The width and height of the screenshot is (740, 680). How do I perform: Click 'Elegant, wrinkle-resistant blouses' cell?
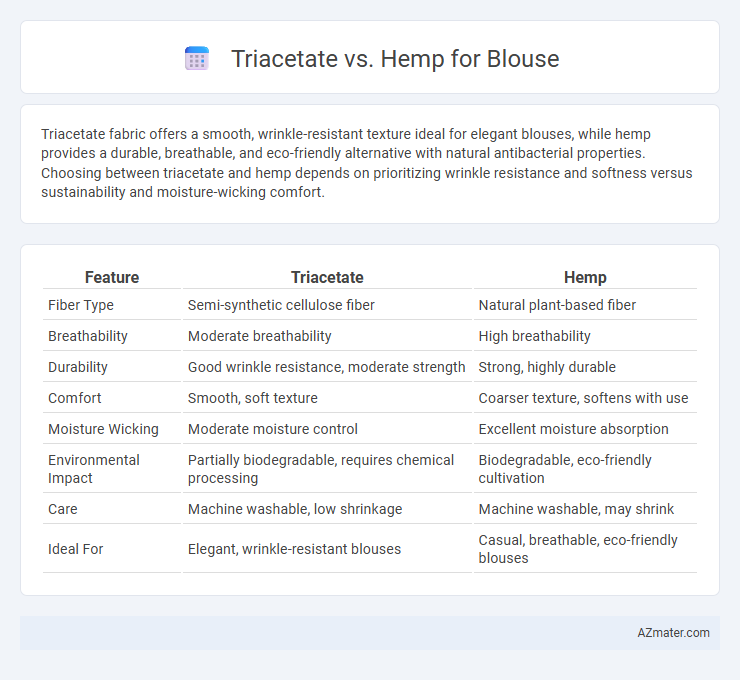tap(294, 549)
